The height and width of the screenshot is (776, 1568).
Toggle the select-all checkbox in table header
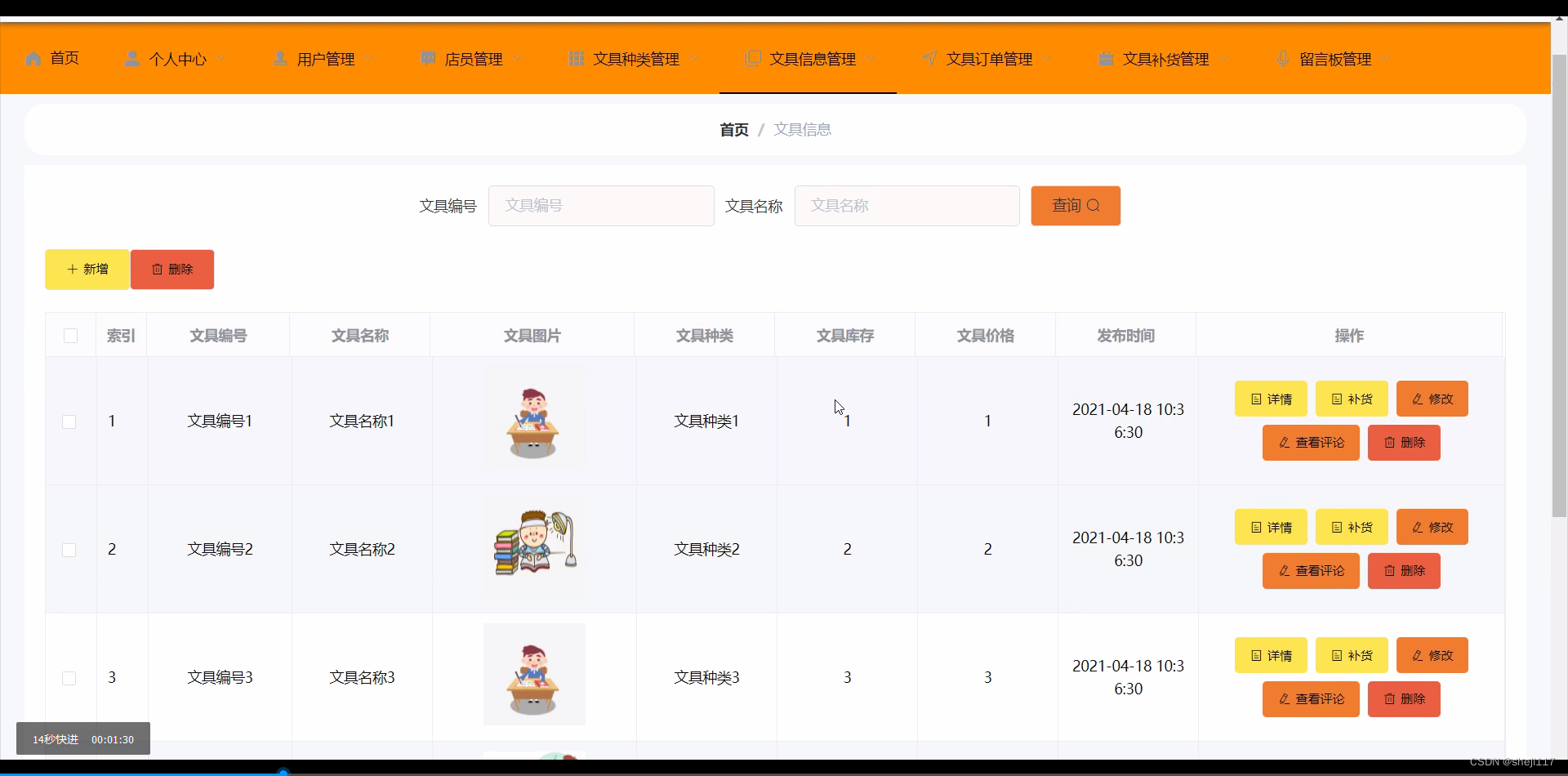click(70, 335)
